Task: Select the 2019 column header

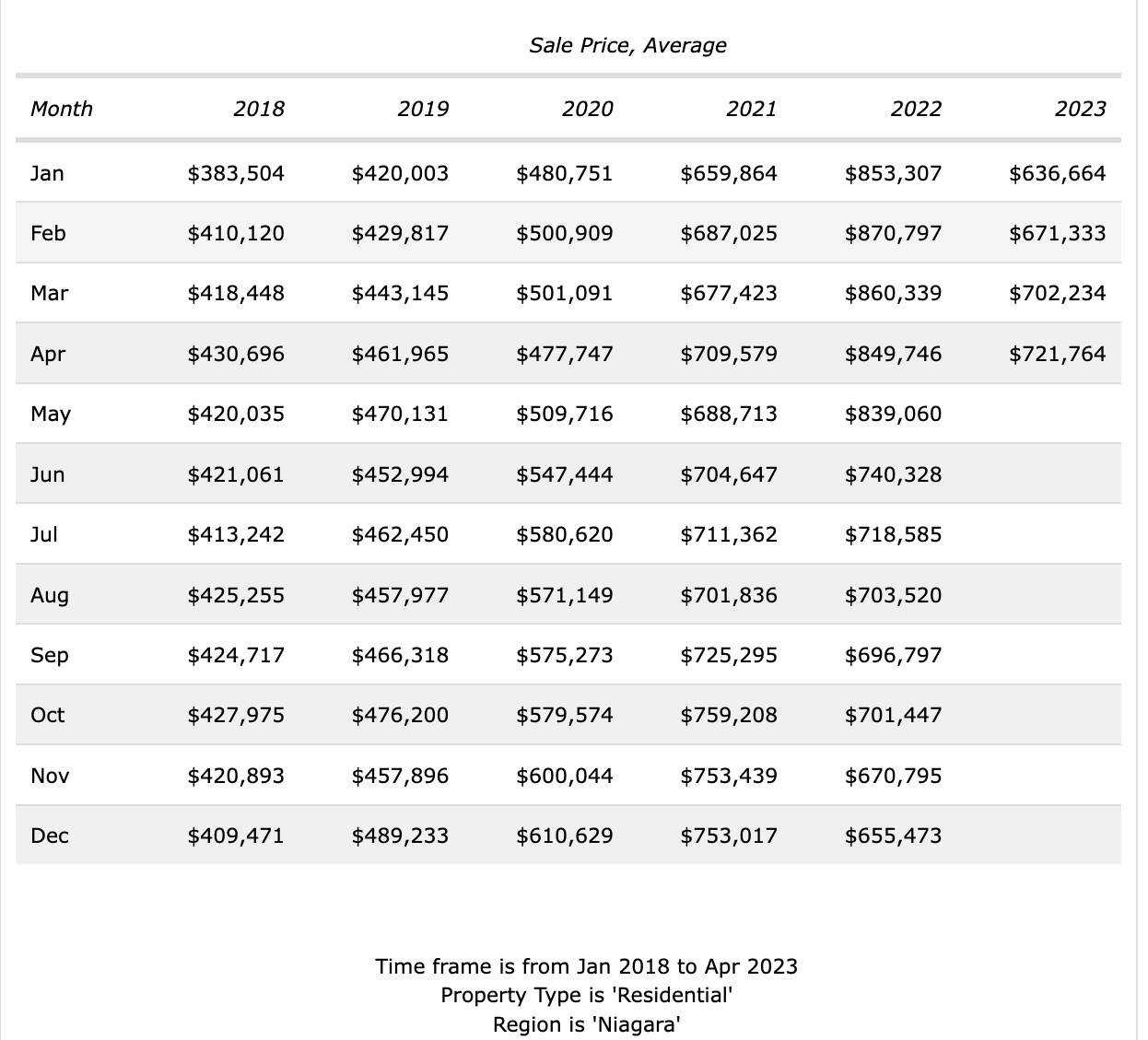Action: coord(423,109)
